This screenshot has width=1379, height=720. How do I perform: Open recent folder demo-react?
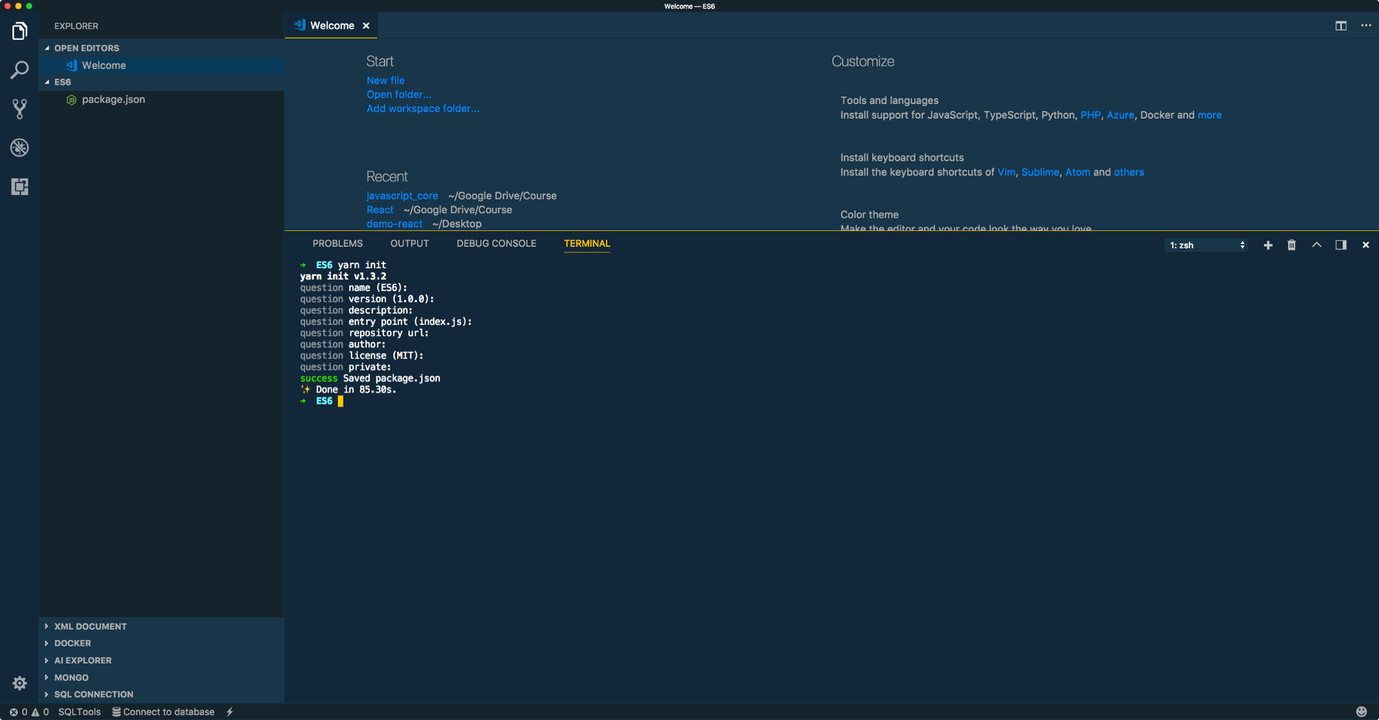tap(394, 224)
